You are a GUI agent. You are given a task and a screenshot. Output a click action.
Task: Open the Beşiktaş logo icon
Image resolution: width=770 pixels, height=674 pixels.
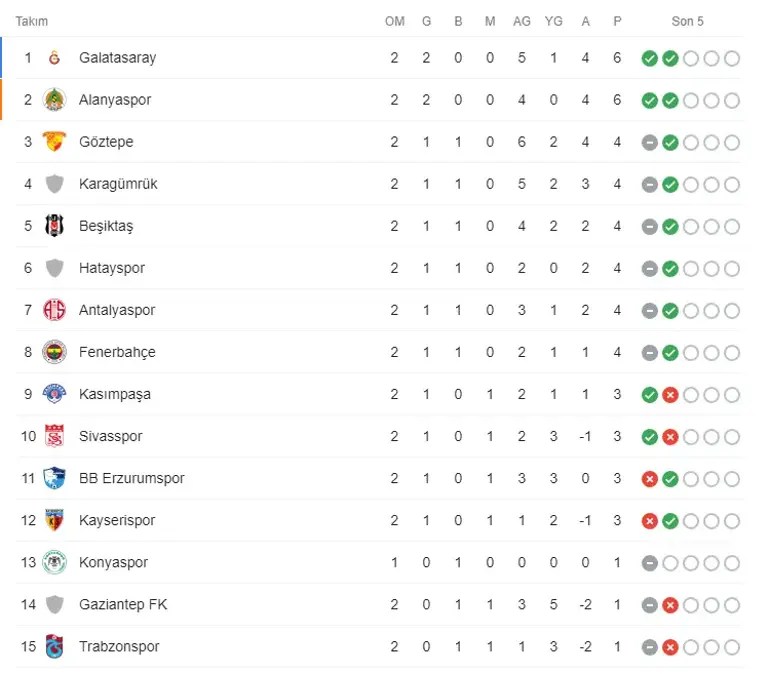(x=54, y=226)
